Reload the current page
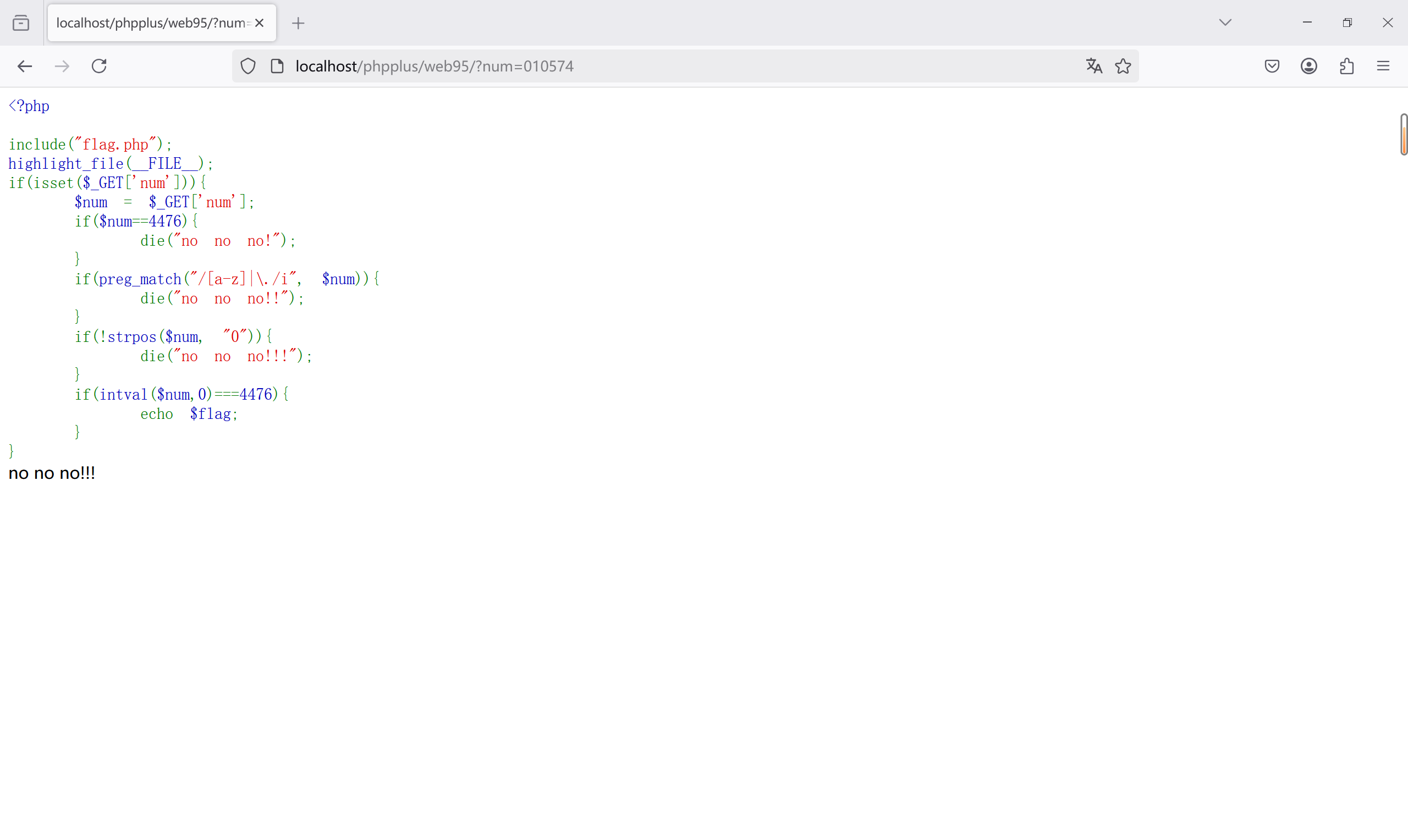 tap(99, 66)
